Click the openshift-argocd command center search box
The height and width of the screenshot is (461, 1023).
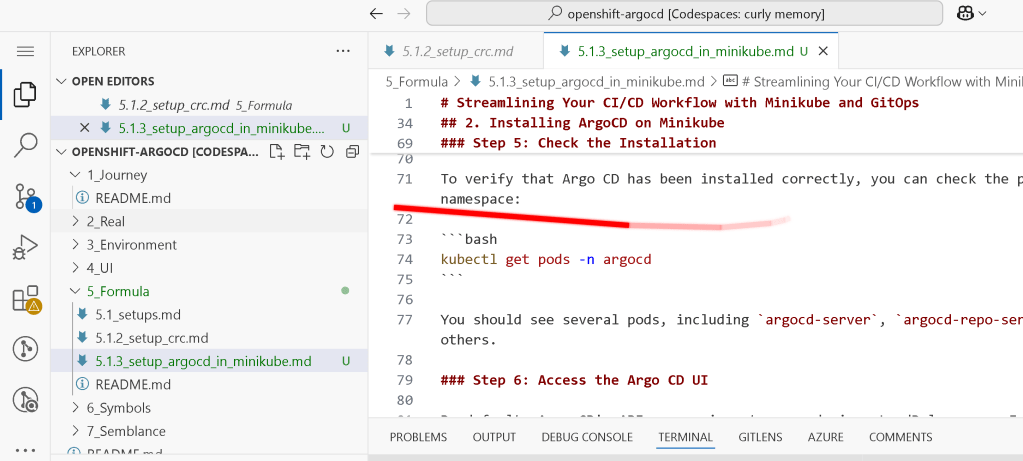(x=684, y=13)
